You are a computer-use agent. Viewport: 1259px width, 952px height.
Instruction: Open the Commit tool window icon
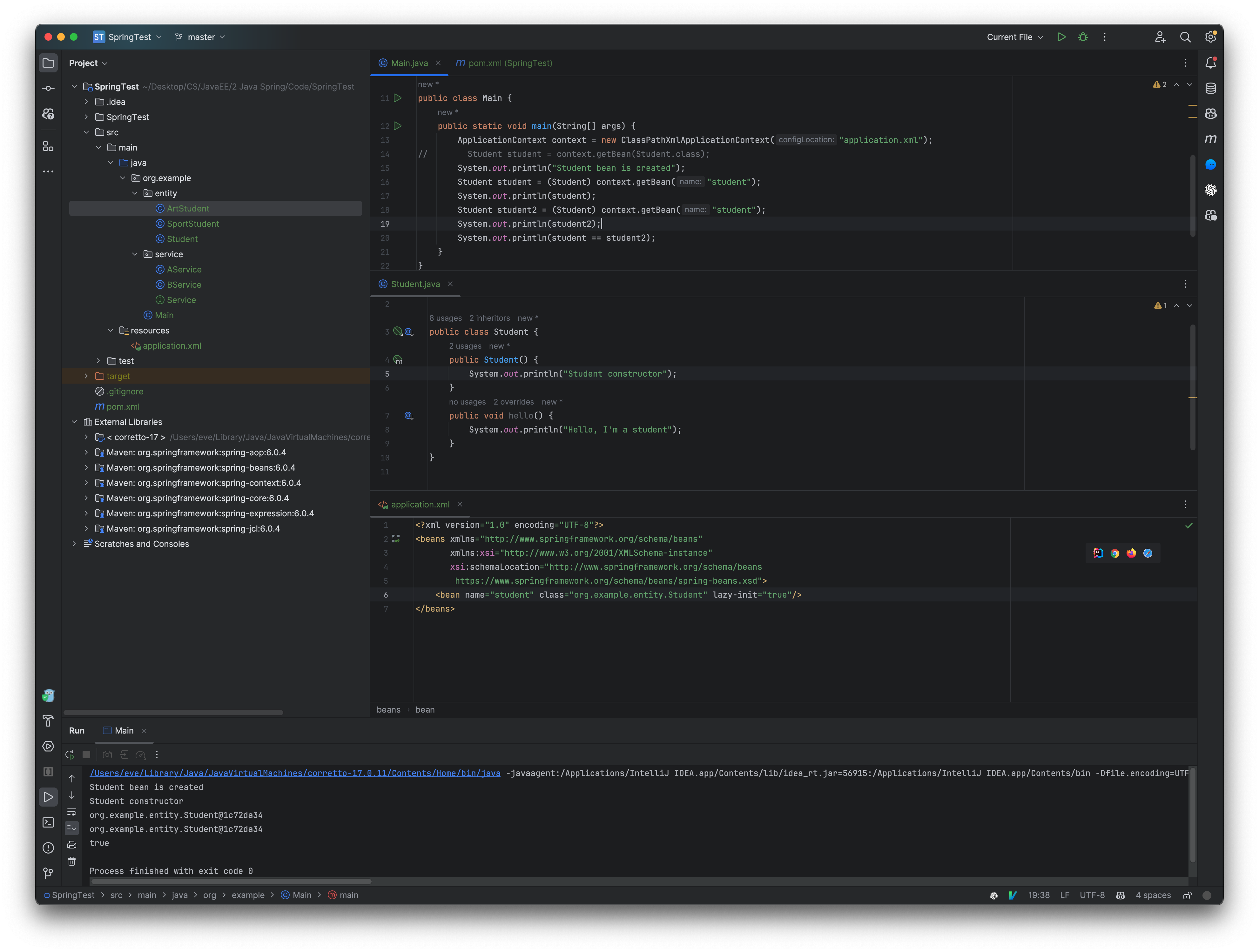(48, 88)
